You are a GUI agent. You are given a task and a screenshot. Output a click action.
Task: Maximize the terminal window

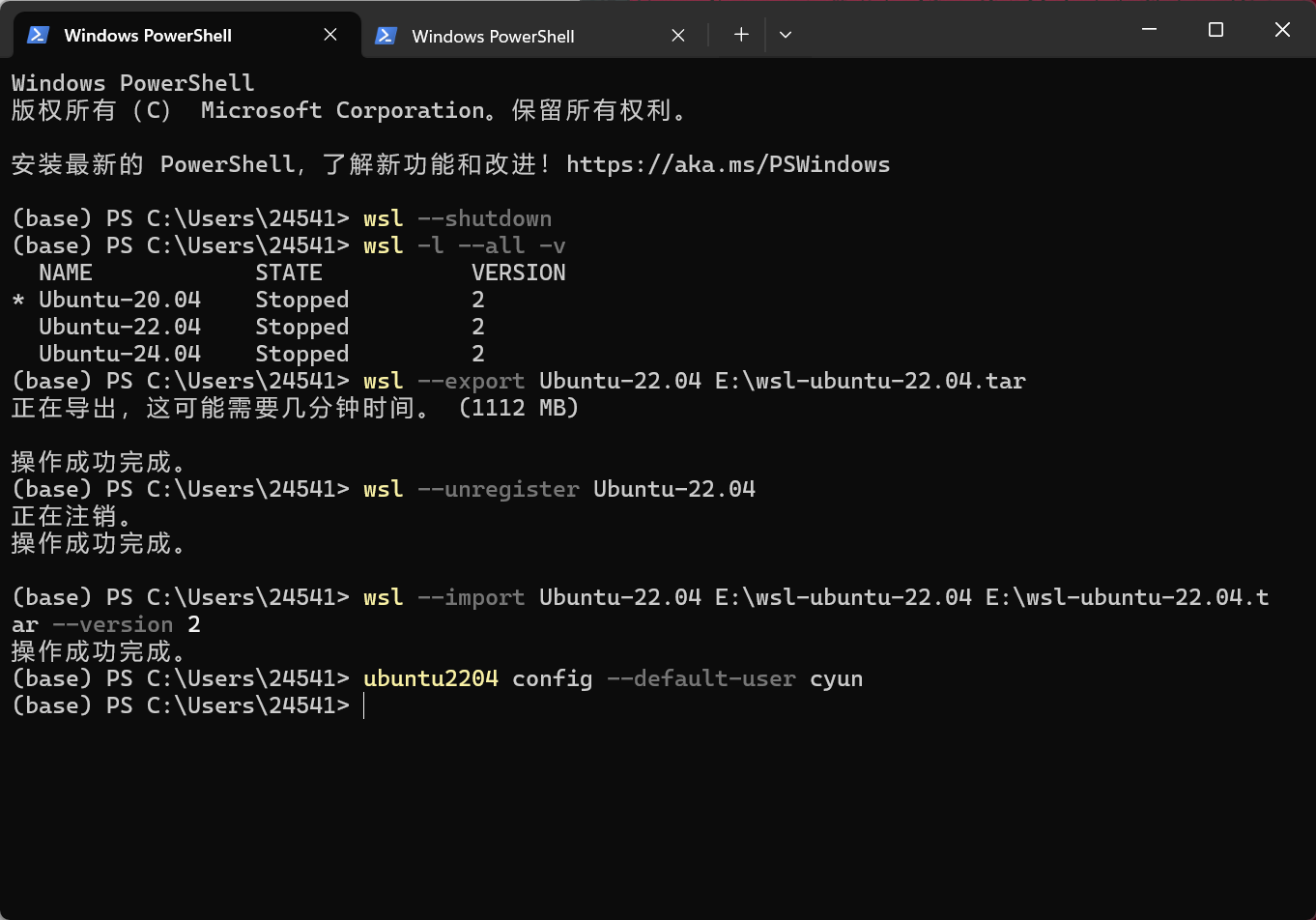pyautogui.click(x=1216, y=30)
